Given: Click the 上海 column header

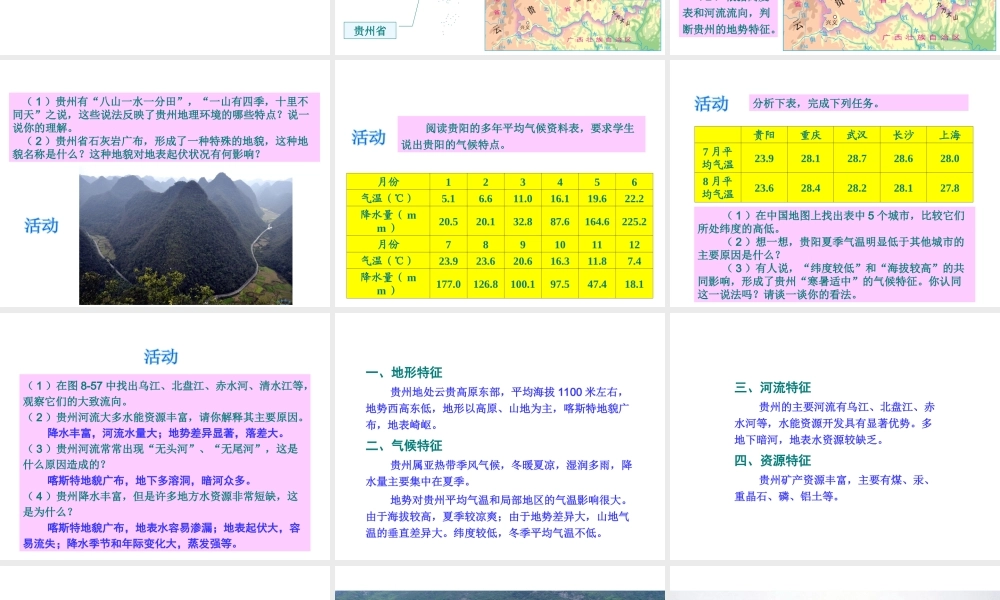Looking at the screenshot, I should (950, 135).
